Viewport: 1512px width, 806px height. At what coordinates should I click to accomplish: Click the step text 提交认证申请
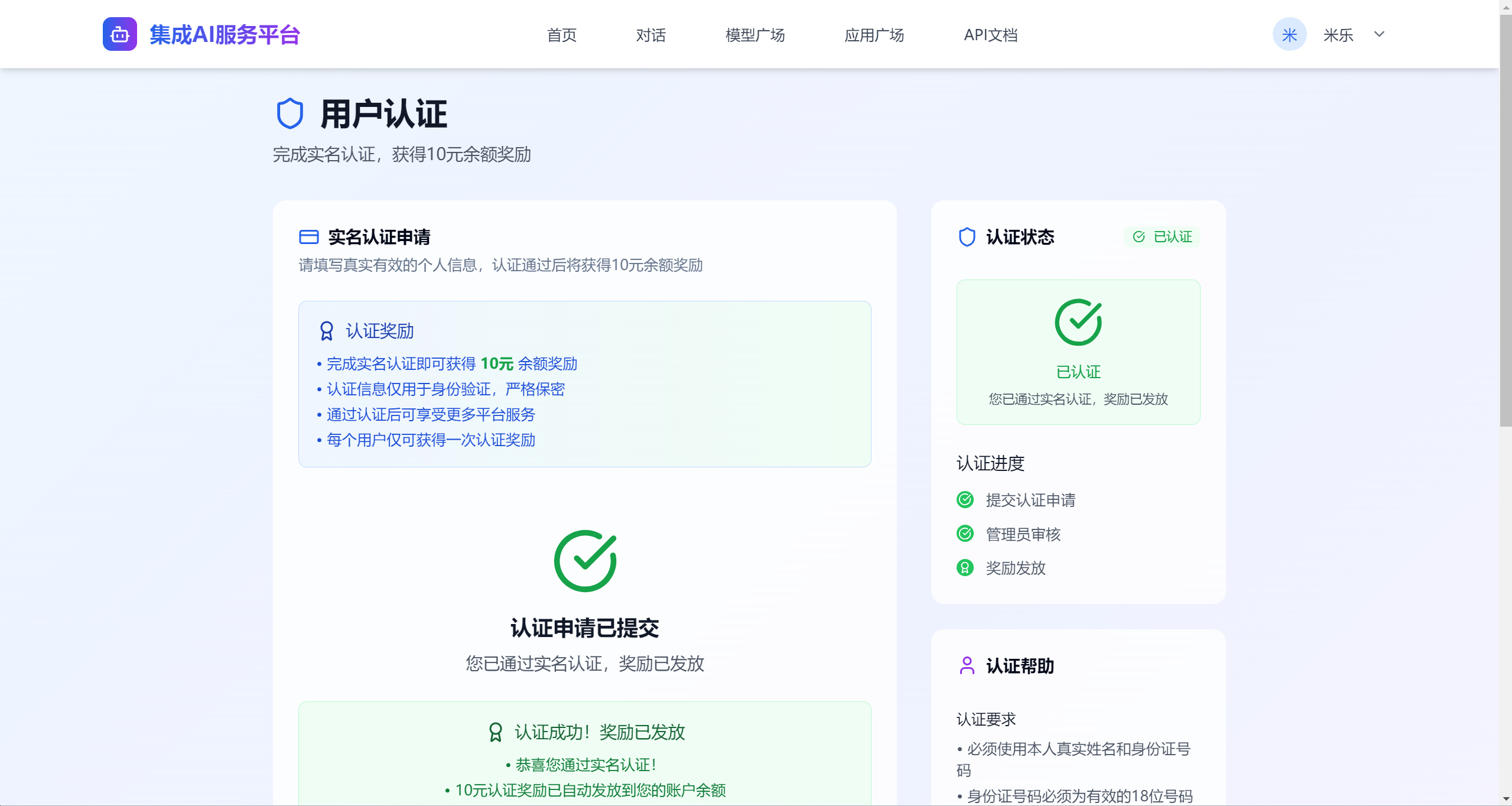coord(1030,500)
